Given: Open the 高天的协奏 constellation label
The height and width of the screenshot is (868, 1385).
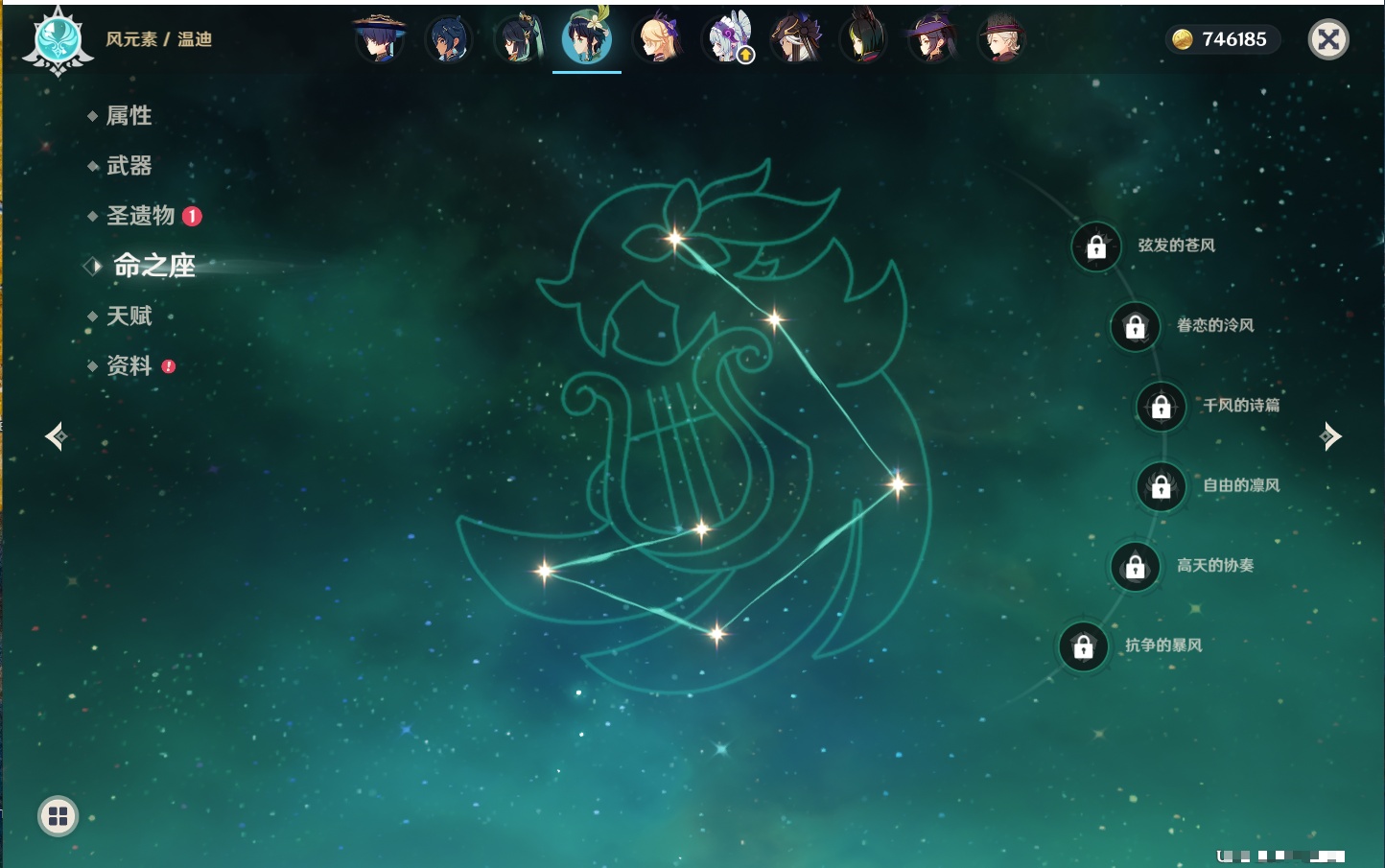Looking at the screenshot, I should pyautogui.click(x=1215, y=565).
